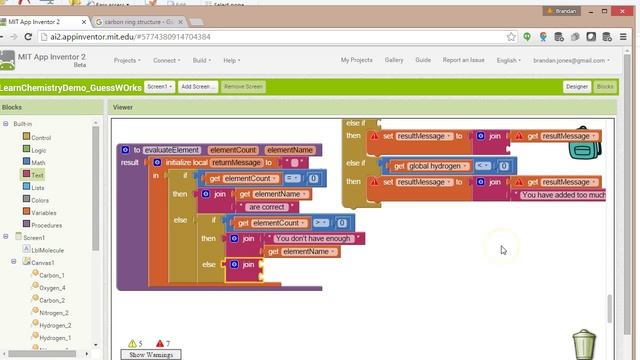Select Hydrogen_1 component
Image resolution: width=640 pixels, height=360 pixels.
(55, 338)
